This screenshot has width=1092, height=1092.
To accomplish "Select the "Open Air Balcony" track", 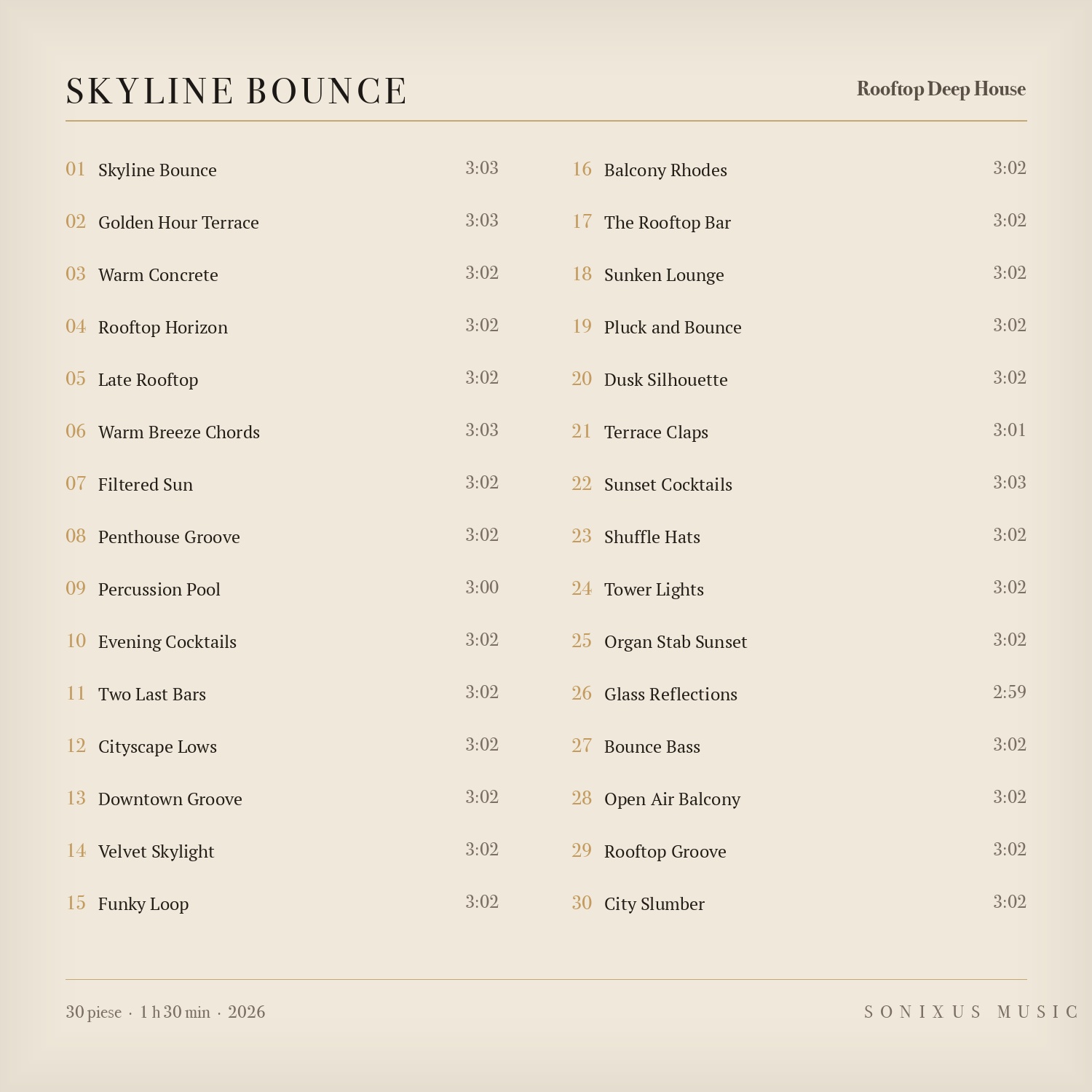I will [672, 799].
